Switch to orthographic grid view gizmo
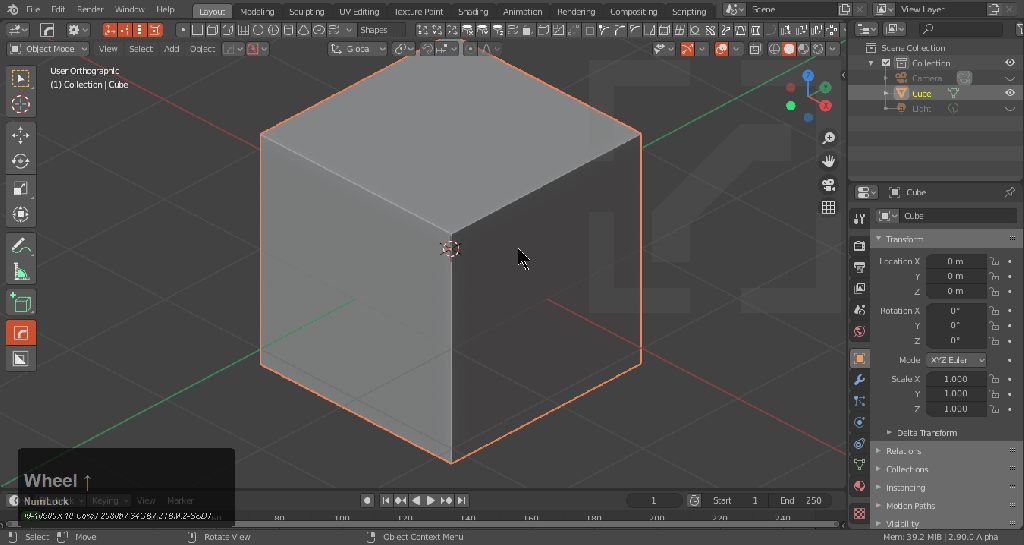 coord(828,208)
